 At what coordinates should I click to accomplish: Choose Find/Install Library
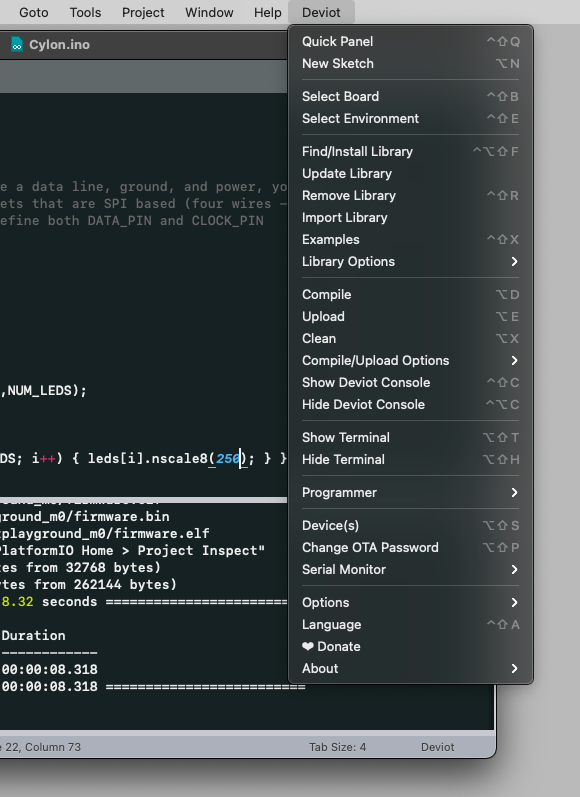coord(410,151)
